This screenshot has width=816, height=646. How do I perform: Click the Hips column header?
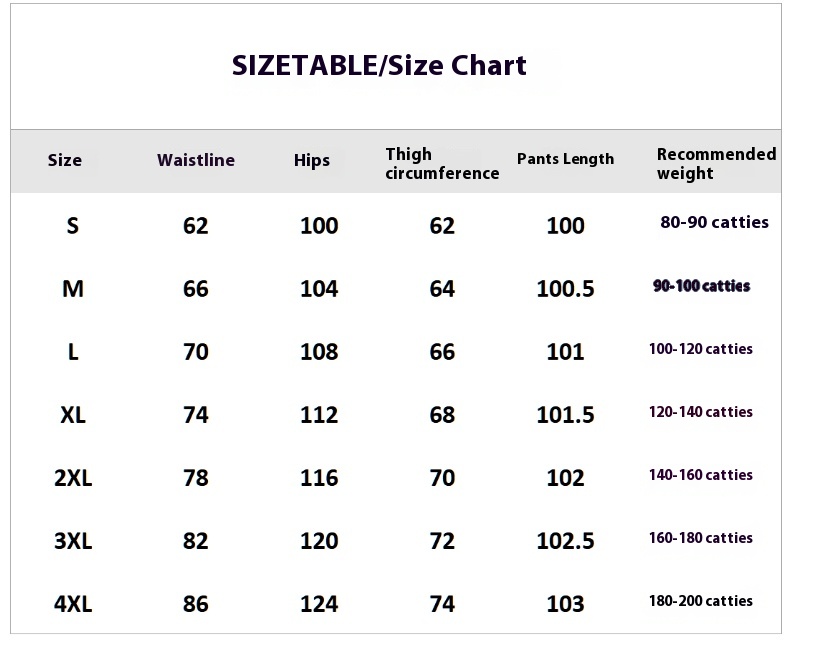(x=312, y=160)
